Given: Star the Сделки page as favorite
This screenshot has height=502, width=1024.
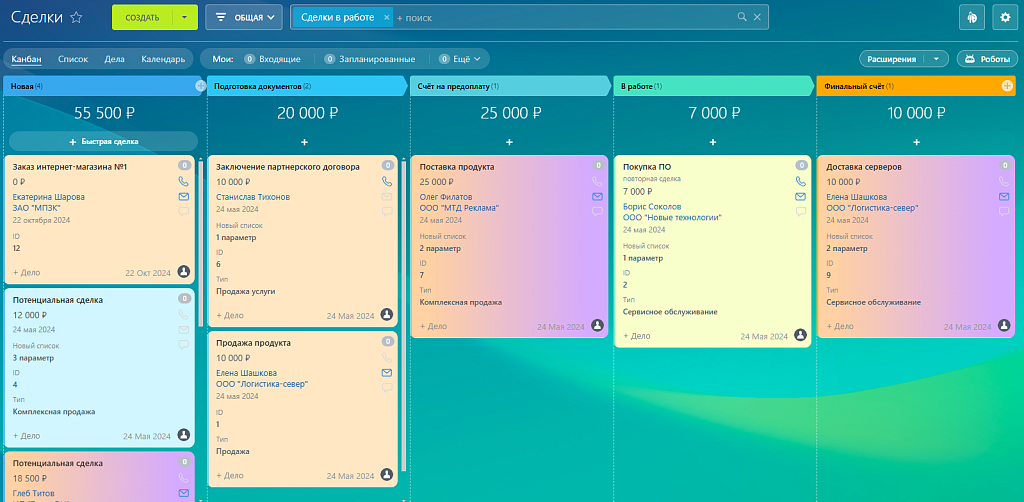Looking at the screenshot, I should pos(77,18).
